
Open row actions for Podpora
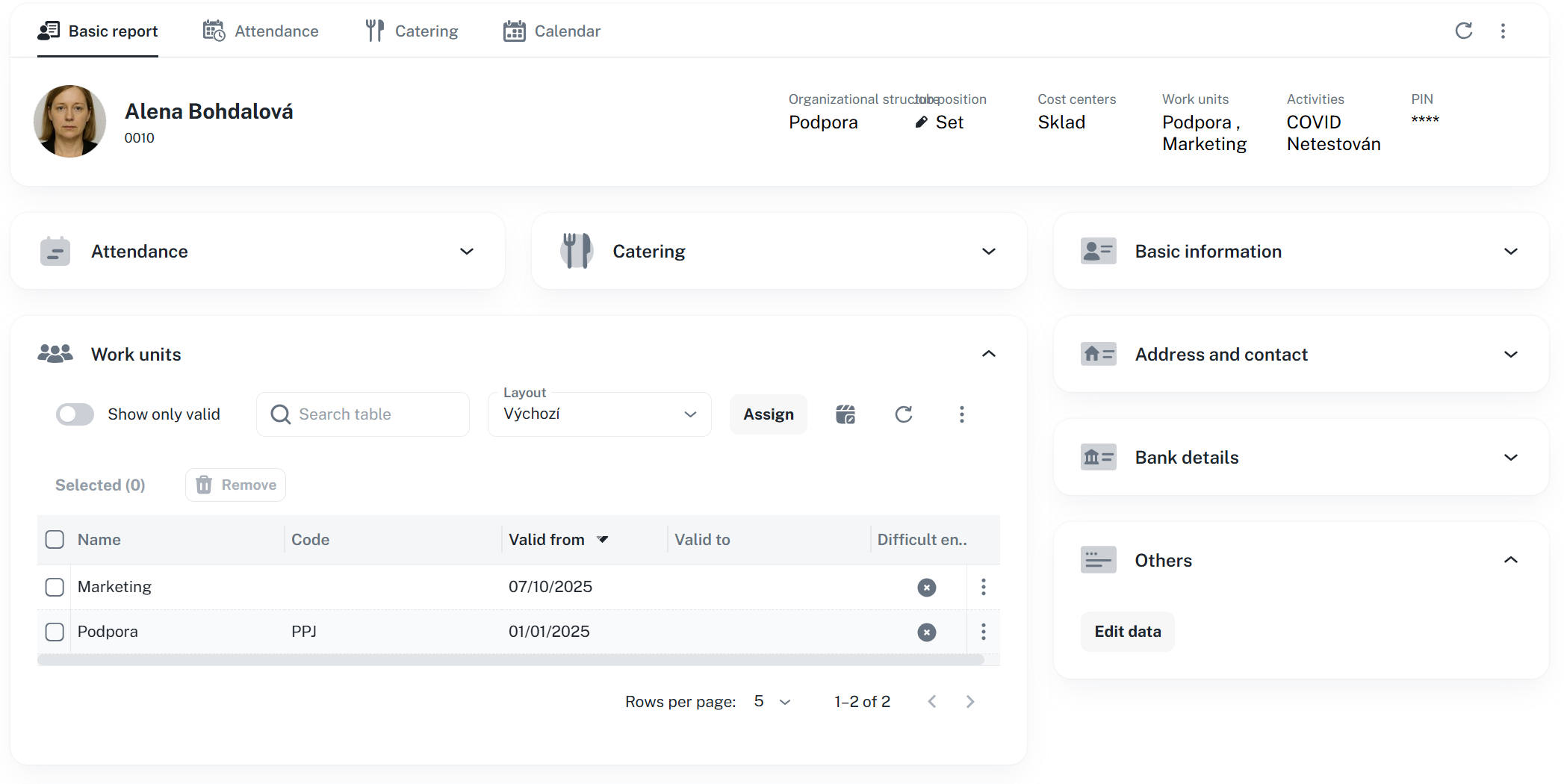983,632
